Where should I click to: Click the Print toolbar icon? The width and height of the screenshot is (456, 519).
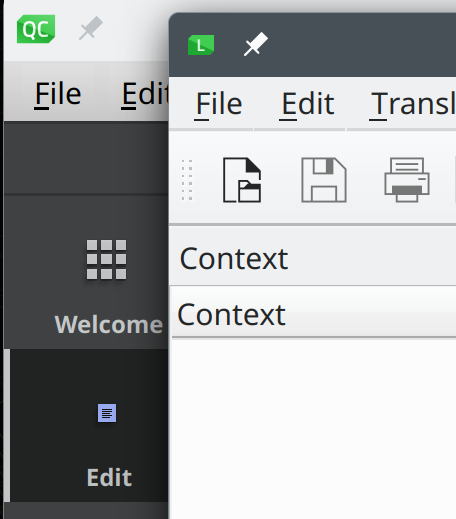click(407, 180)
